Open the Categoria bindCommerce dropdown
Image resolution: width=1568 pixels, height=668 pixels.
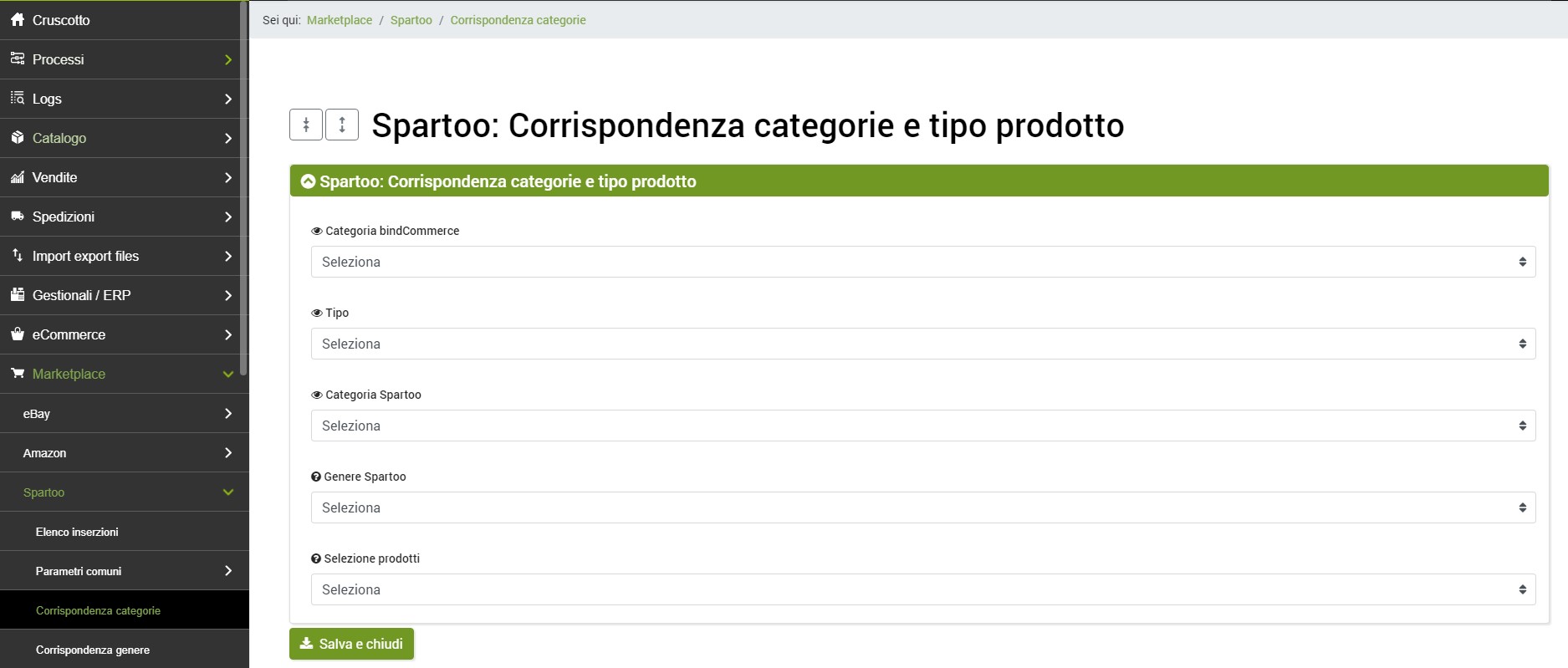click(x=922, y=262)
